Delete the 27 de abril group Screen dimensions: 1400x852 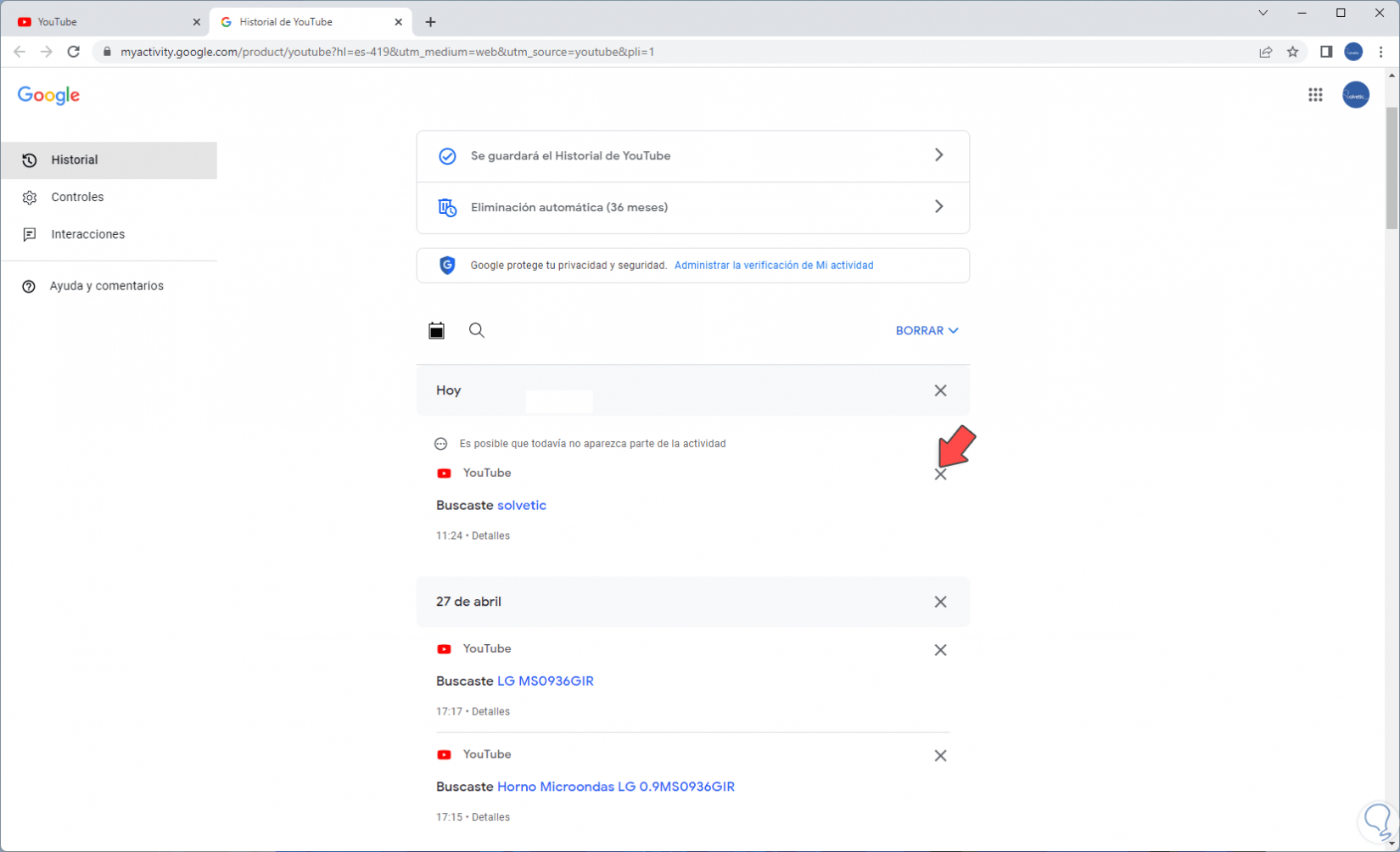click(940, 602)
